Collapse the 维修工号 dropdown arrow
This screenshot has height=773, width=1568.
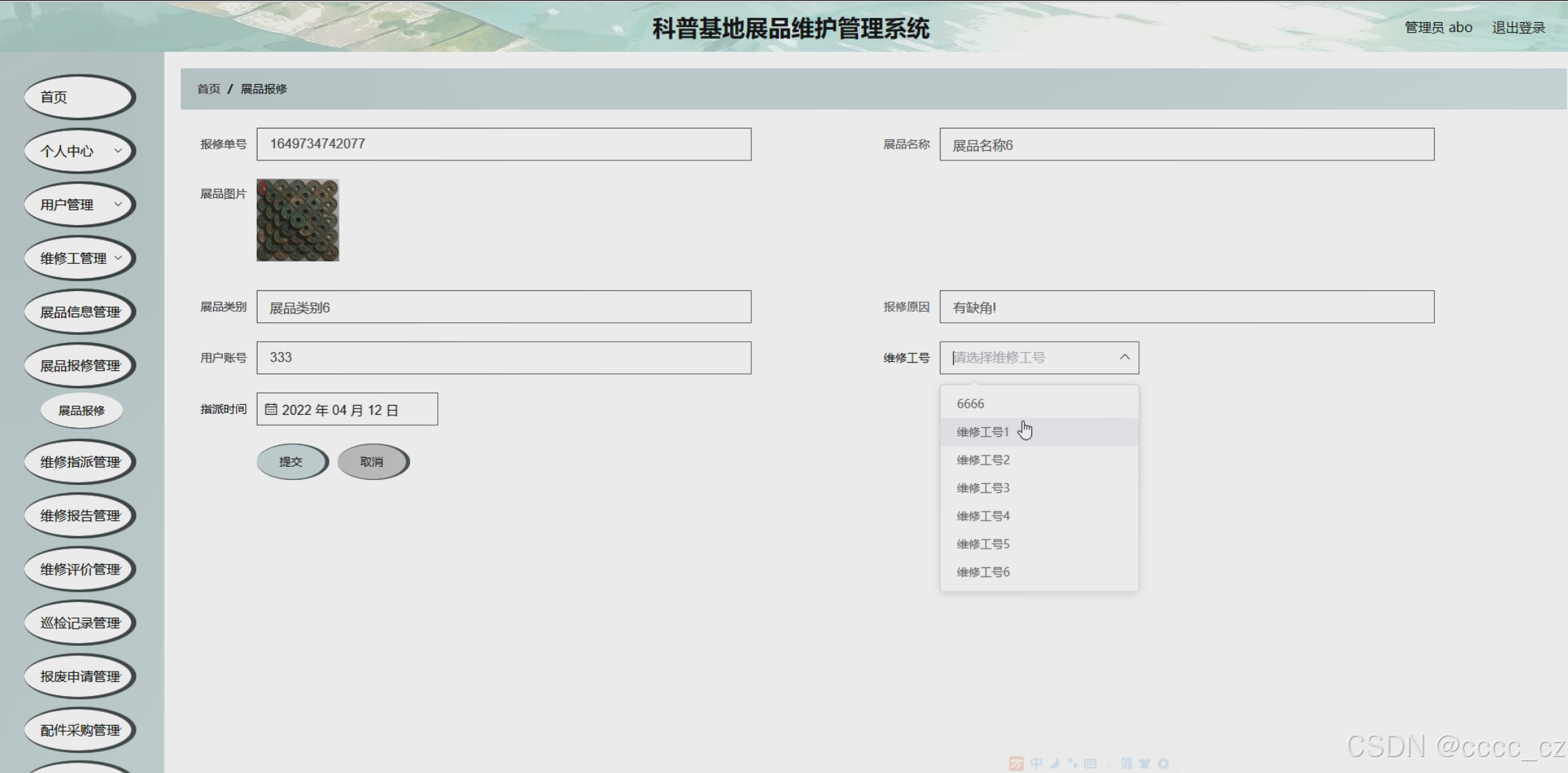point(1124,358)
